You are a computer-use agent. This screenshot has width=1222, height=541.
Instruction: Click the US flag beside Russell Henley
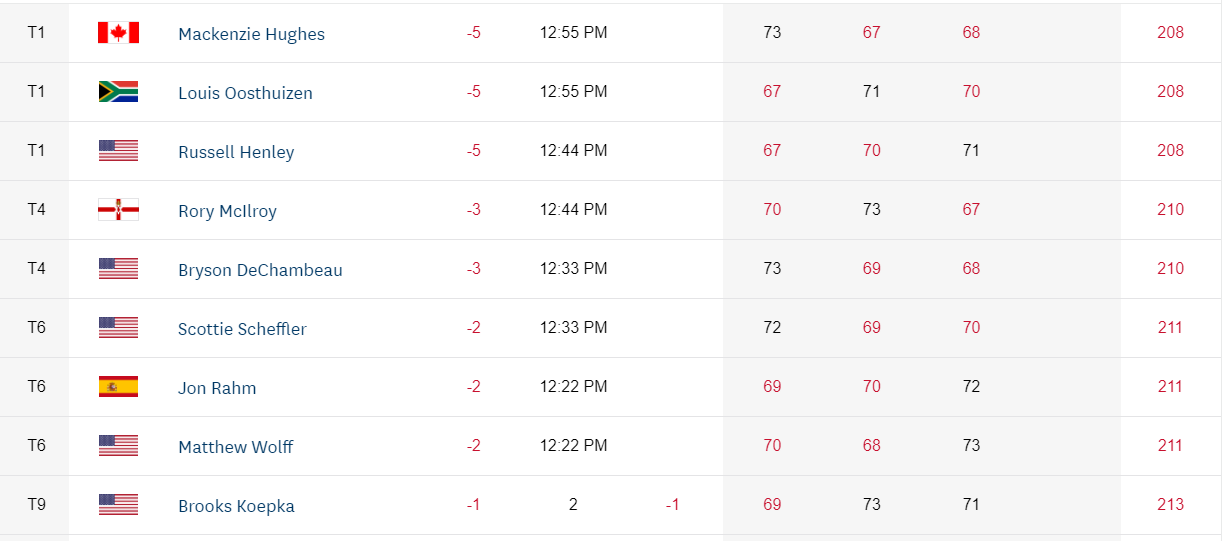click(x=118, y=151)
